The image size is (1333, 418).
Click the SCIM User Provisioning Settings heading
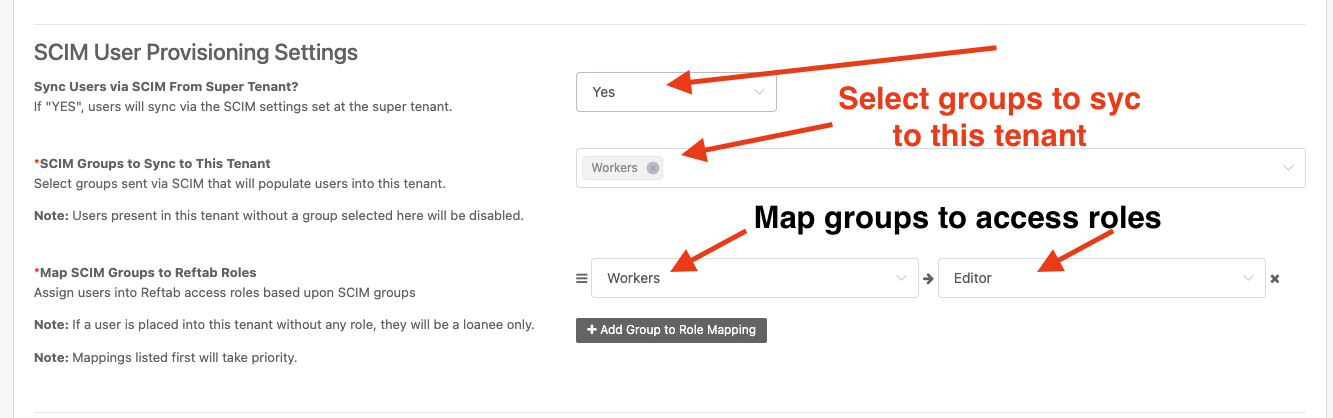click(x=196, y=51)
